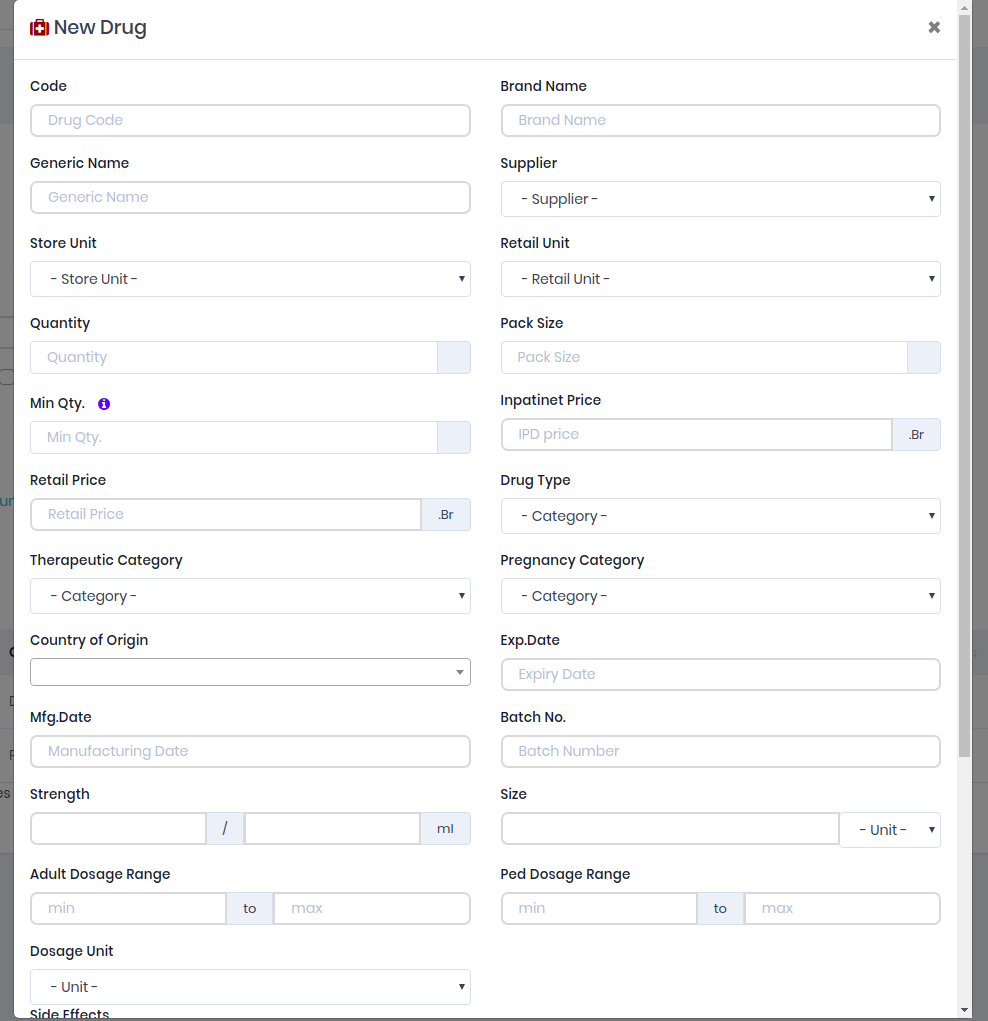The height and width of the screenshot is (1021, 988).
Task: Click the info icon beside Min Qty.
Action: point(104,404)
